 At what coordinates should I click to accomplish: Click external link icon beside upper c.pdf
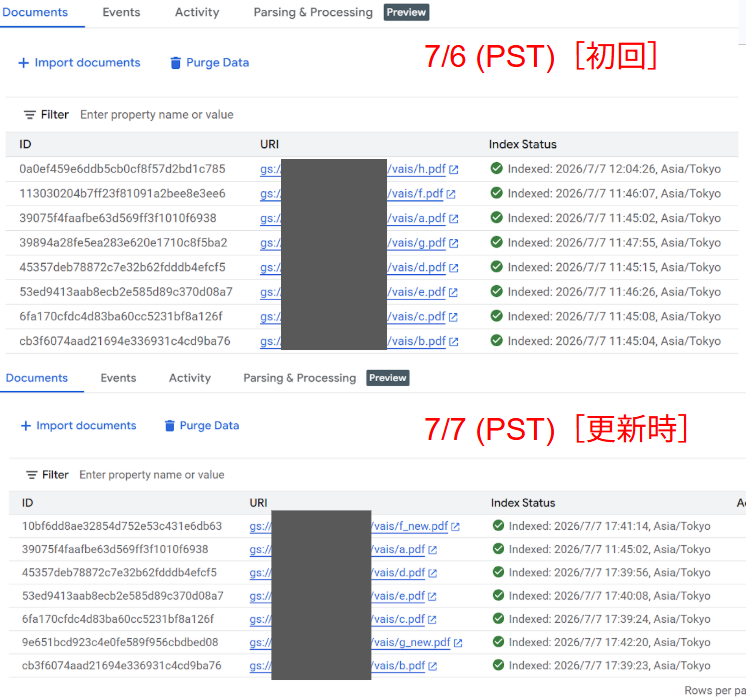[453, 317]
